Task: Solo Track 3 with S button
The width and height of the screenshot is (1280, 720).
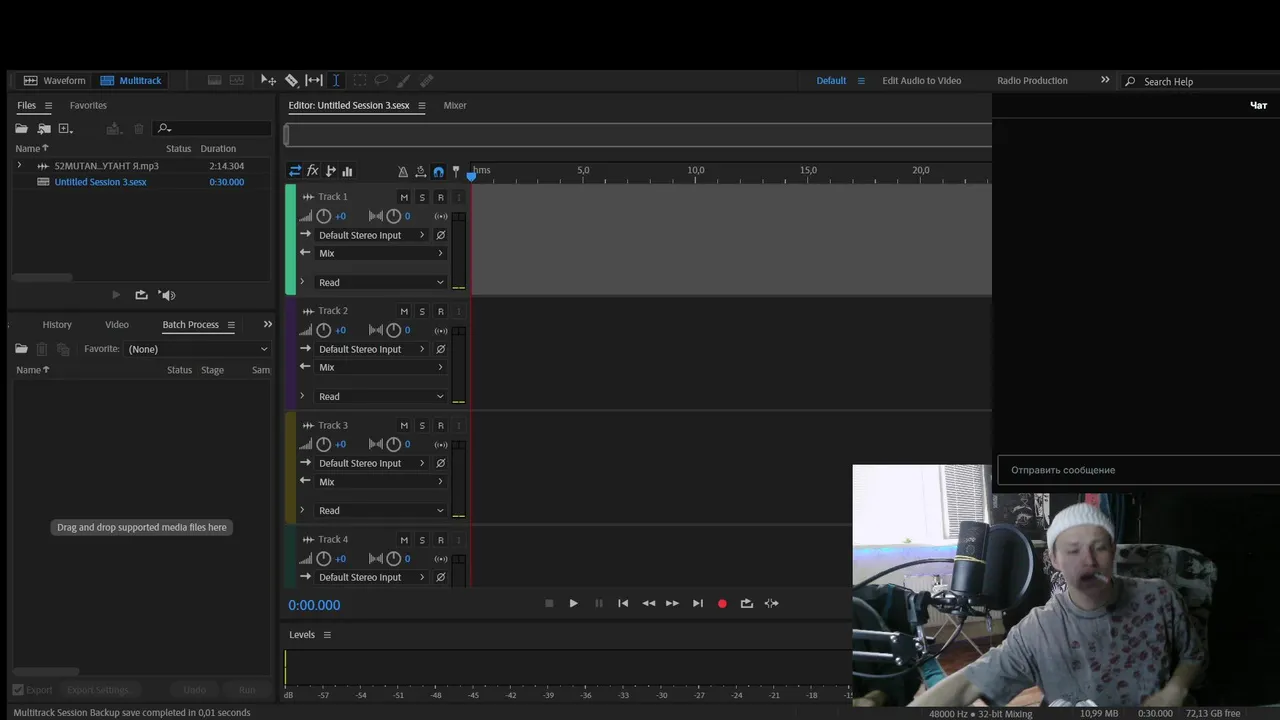Action: (x=422, y=425)
